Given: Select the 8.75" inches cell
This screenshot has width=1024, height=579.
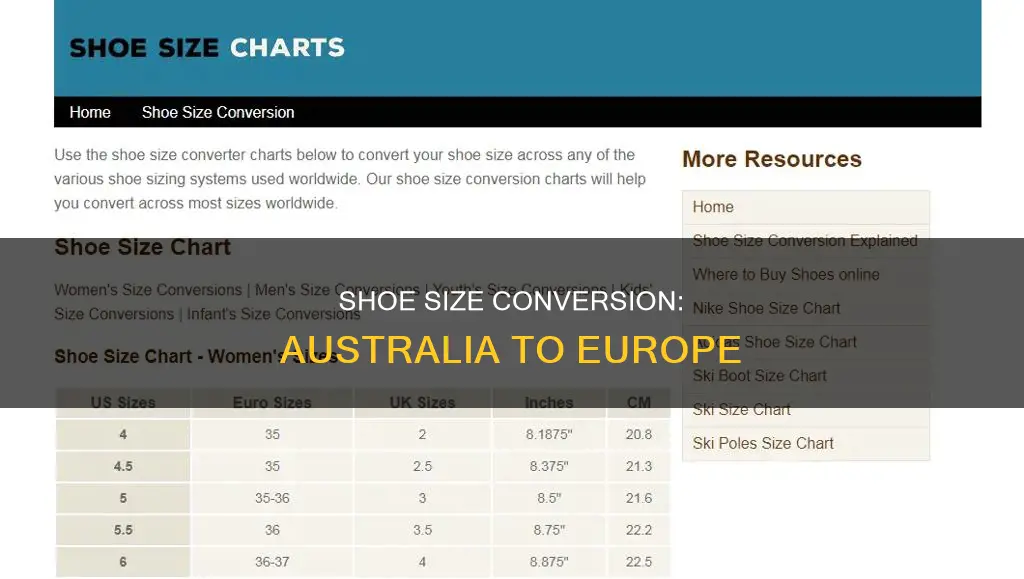Looking at the screenshot, I should pyautogui.click(x=549, y=530).
